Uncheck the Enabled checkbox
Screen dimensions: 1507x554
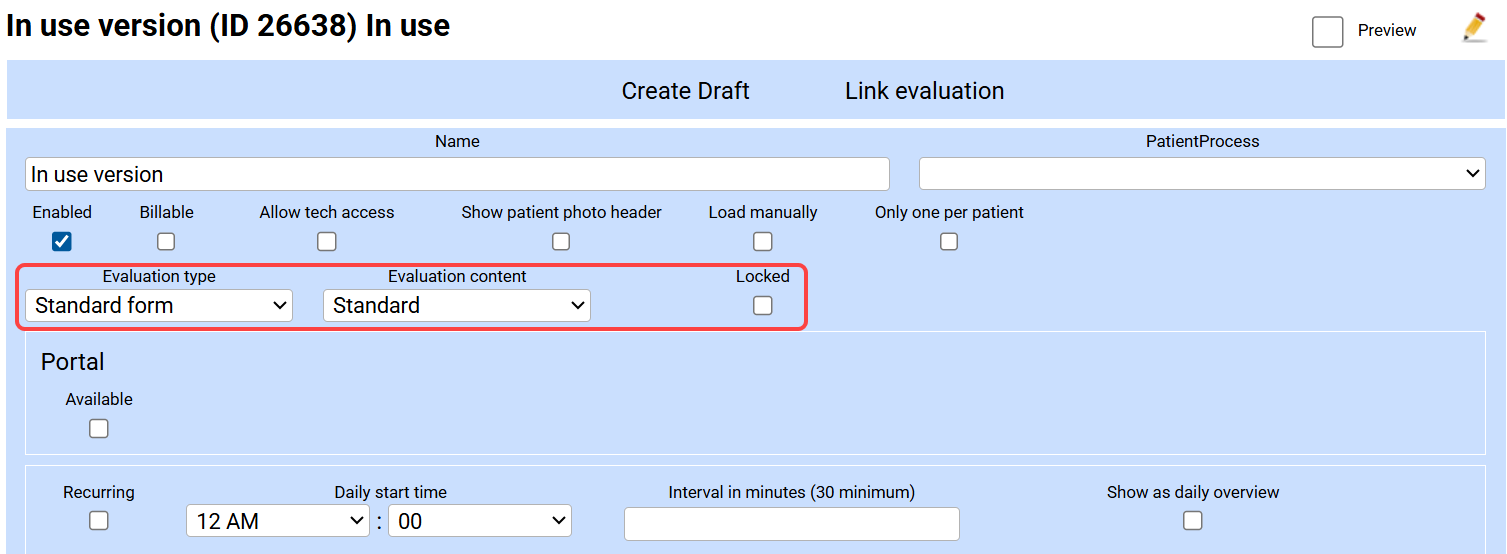(62, 241)
